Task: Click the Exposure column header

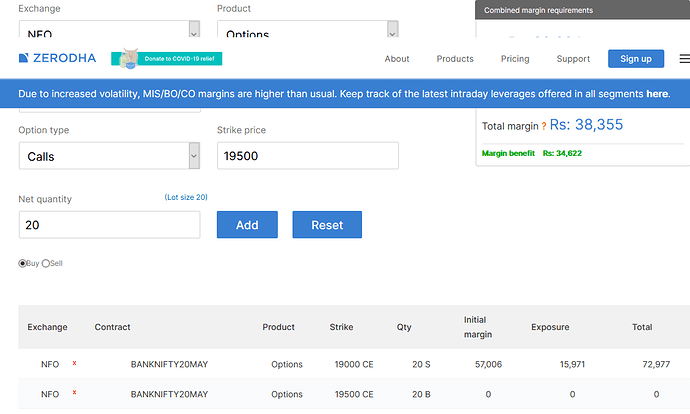Action: click(550, 327)
